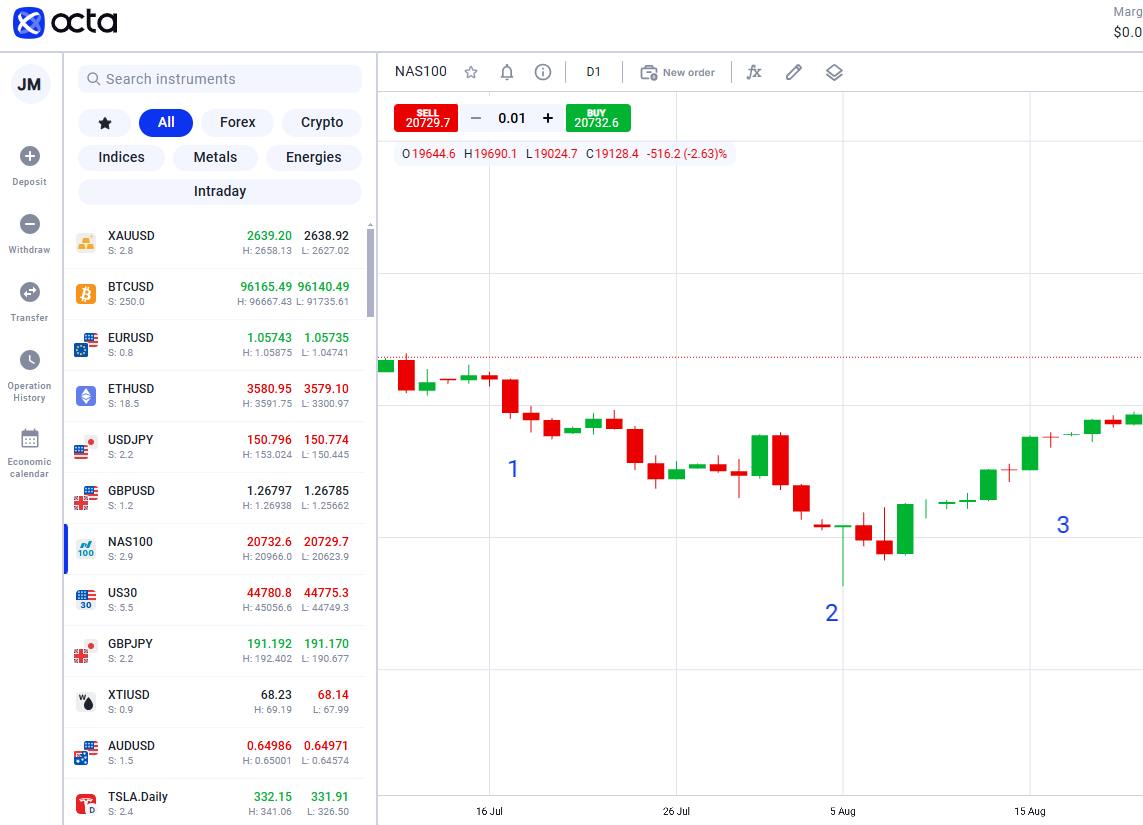Click the AUDUSD flag icon

(x=86, y=753)
